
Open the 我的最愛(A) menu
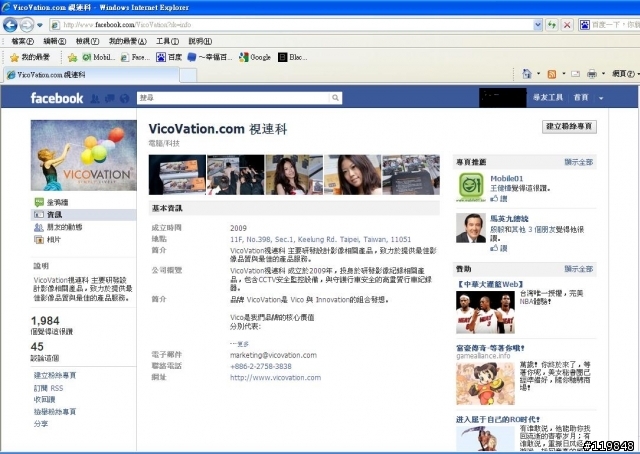point(127,41)
